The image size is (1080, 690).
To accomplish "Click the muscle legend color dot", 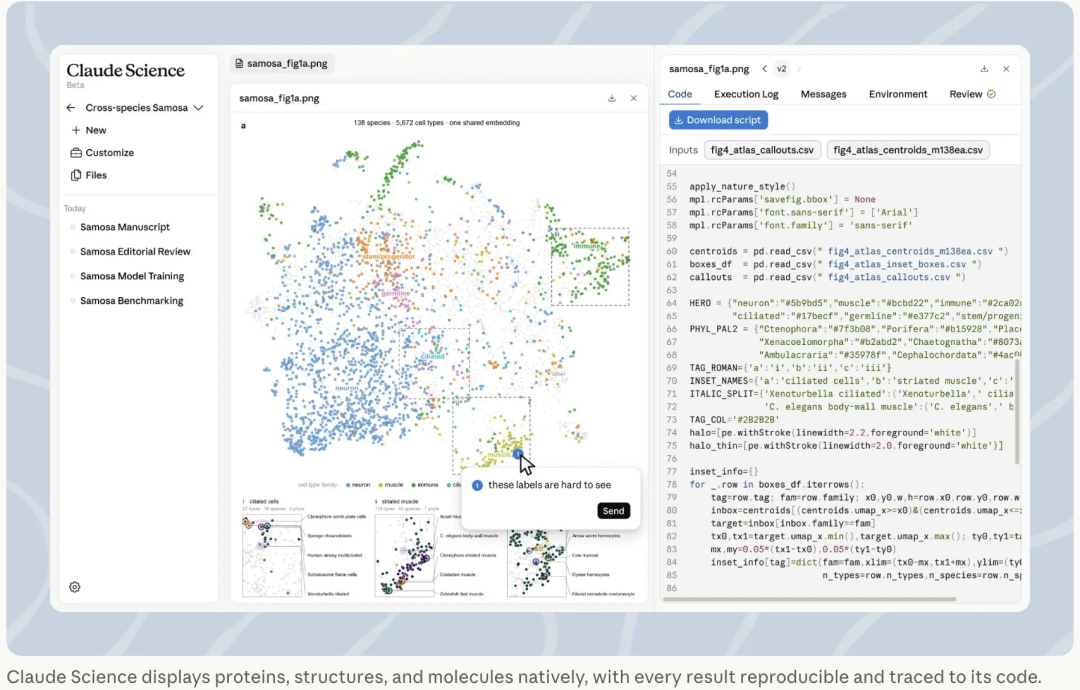I will pos(381,485).
